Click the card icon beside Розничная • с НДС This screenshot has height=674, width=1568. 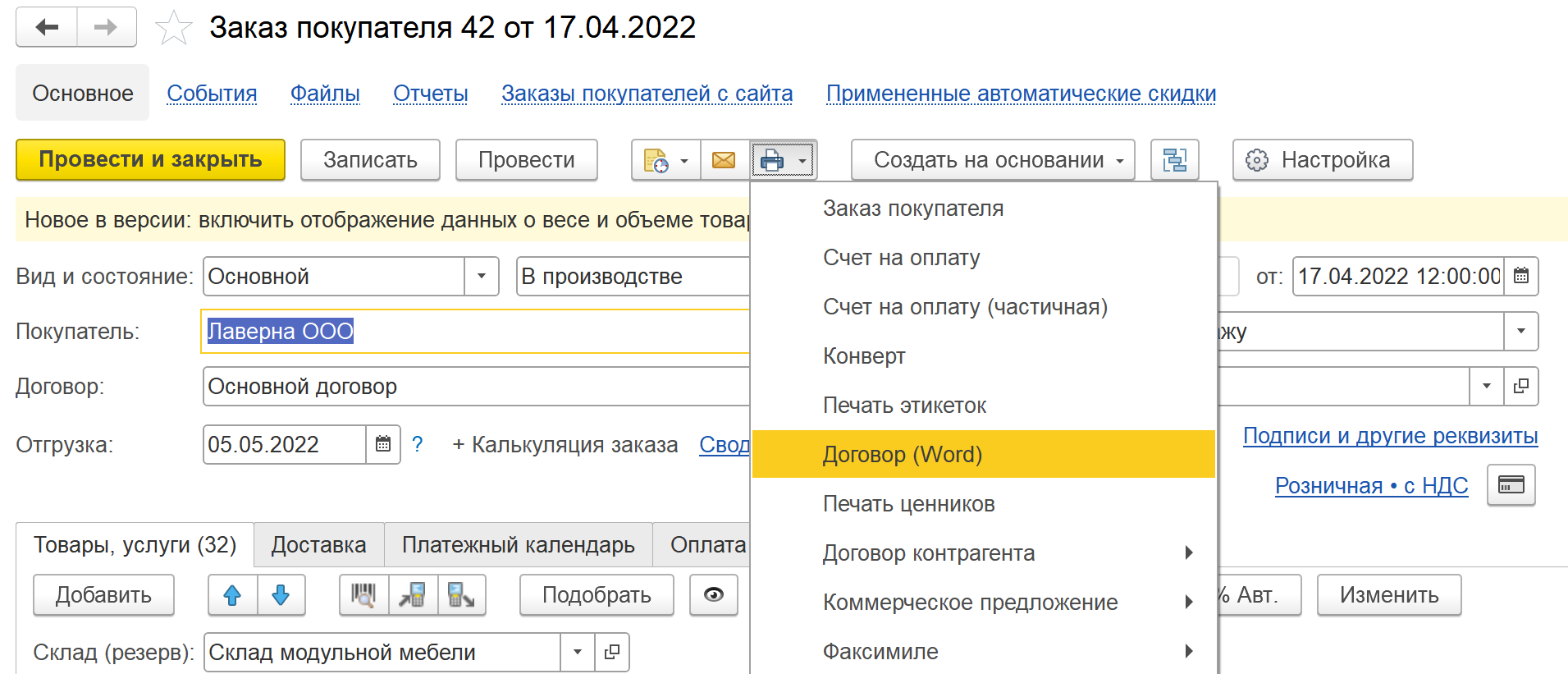(x=1511, y=485)
